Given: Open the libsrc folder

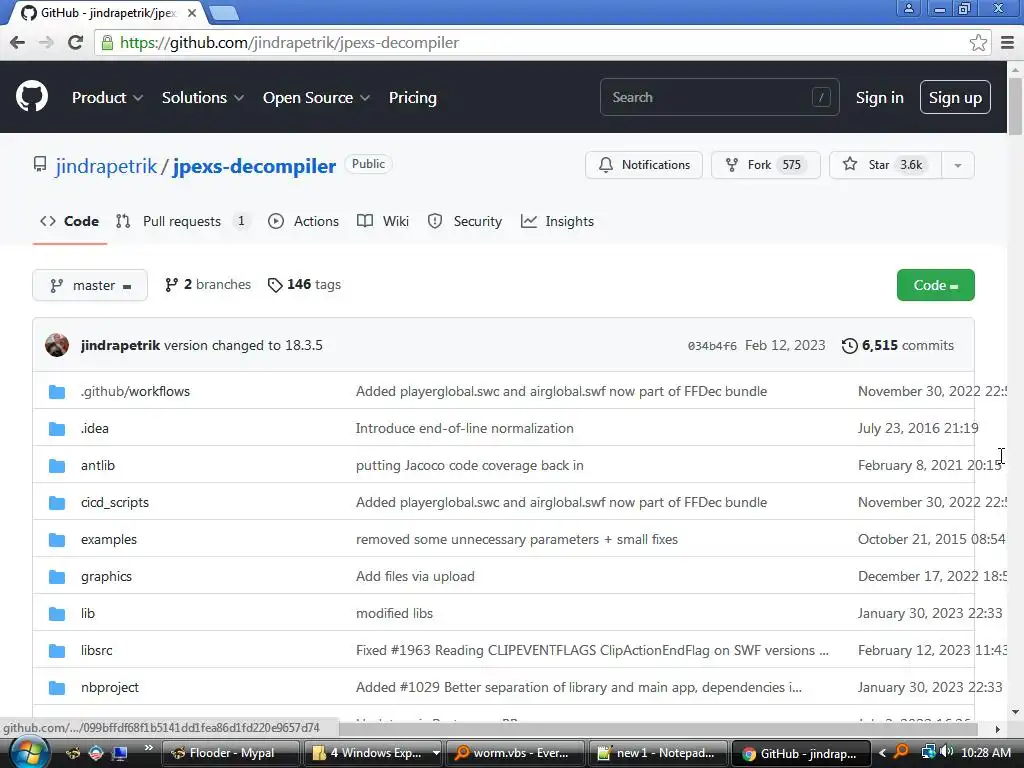Looking at the screenshot, I should [97, 650].
